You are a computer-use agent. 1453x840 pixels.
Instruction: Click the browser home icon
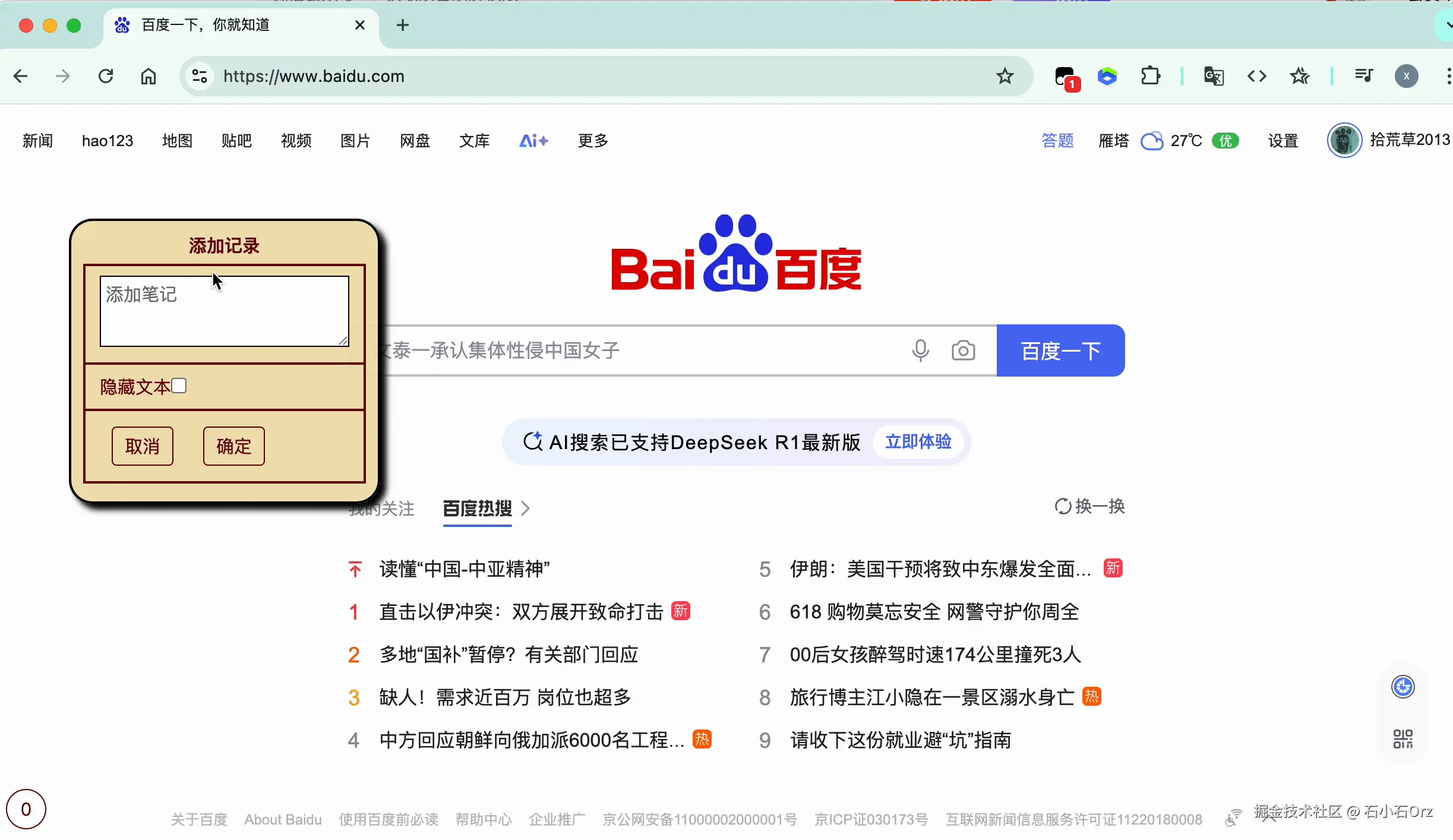click(148, 76)
